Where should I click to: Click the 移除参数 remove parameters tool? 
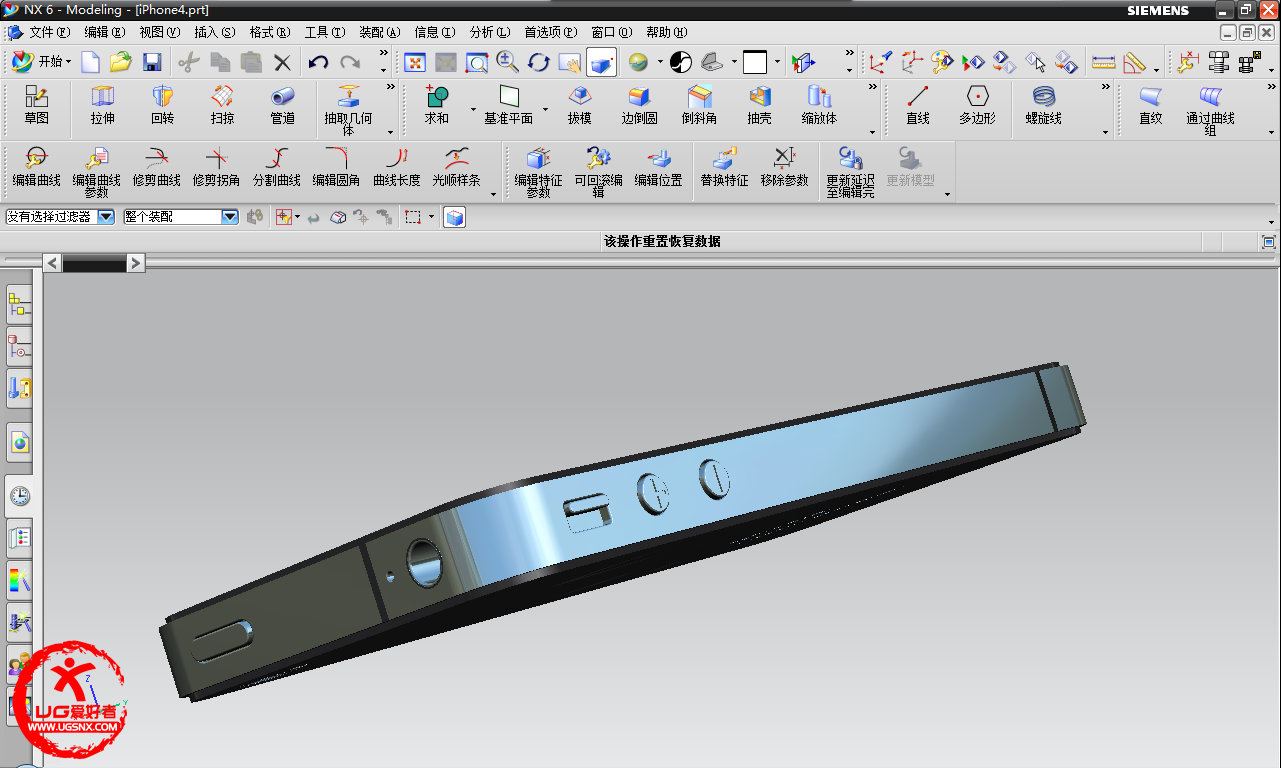(785, 168)
